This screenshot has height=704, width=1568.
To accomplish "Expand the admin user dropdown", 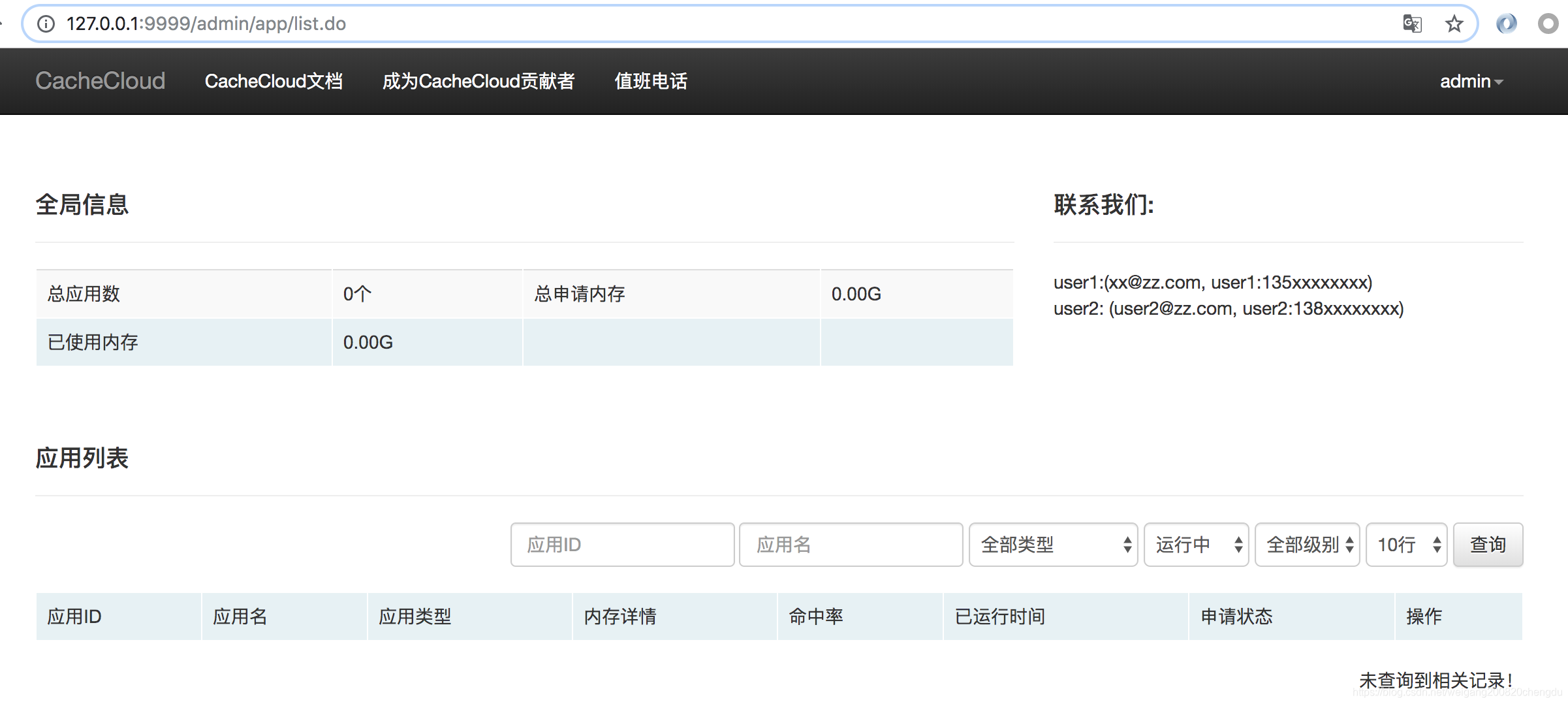I will coord(1471,81).
